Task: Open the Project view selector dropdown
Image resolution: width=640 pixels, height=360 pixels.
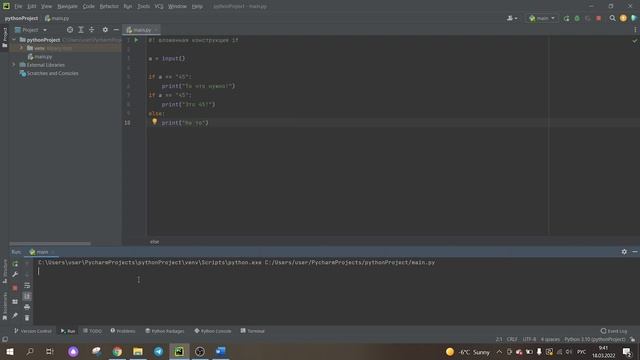Action: pos(31,30)
